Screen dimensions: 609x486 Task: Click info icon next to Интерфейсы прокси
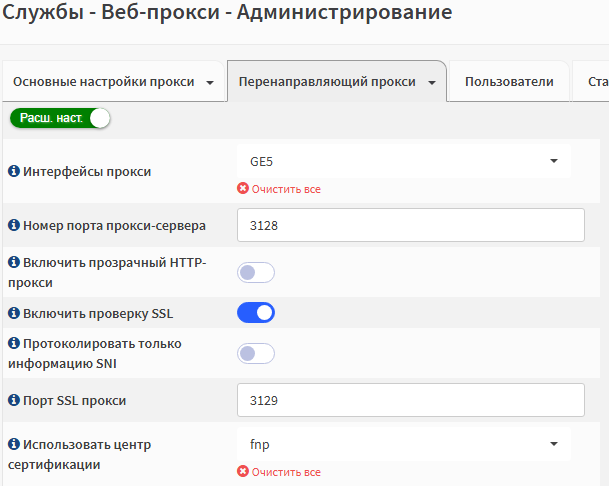tap(14, 171)
